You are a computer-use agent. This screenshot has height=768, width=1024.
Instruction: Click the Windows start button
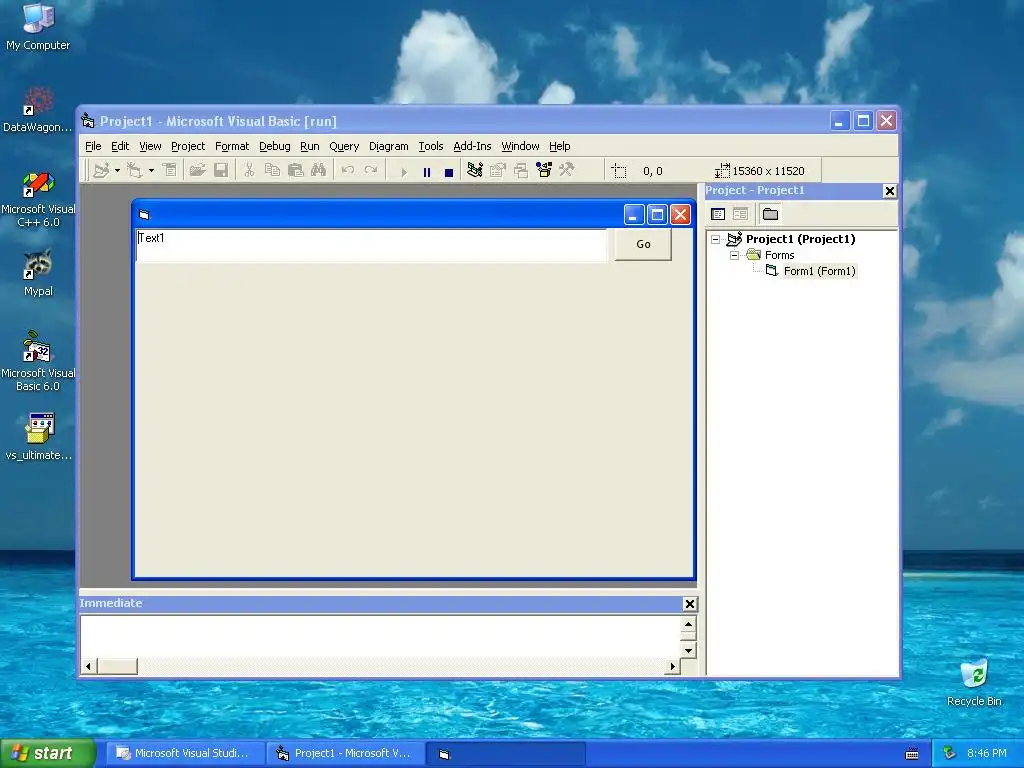click(x=48, y=754)
